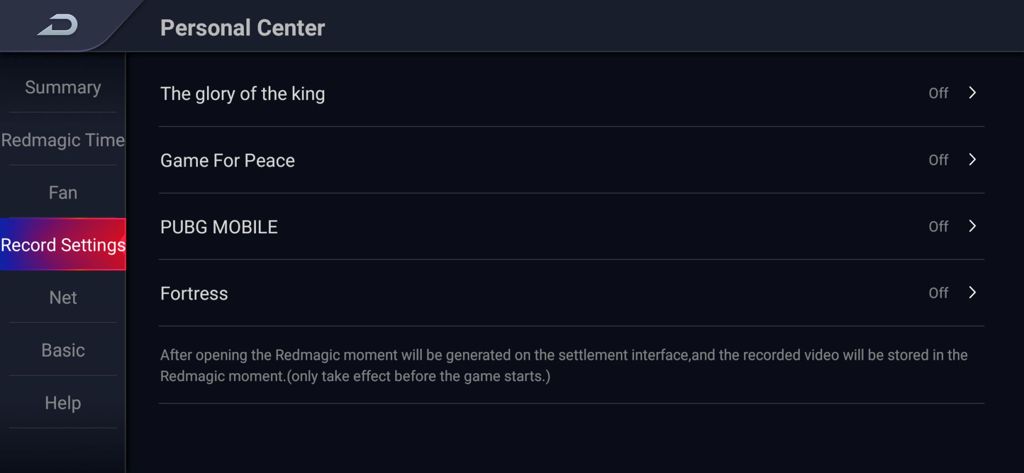Viewport: 1024px width, 473px height.
Task: Expand Fortress chevron arrow
Action: [972, 292]
